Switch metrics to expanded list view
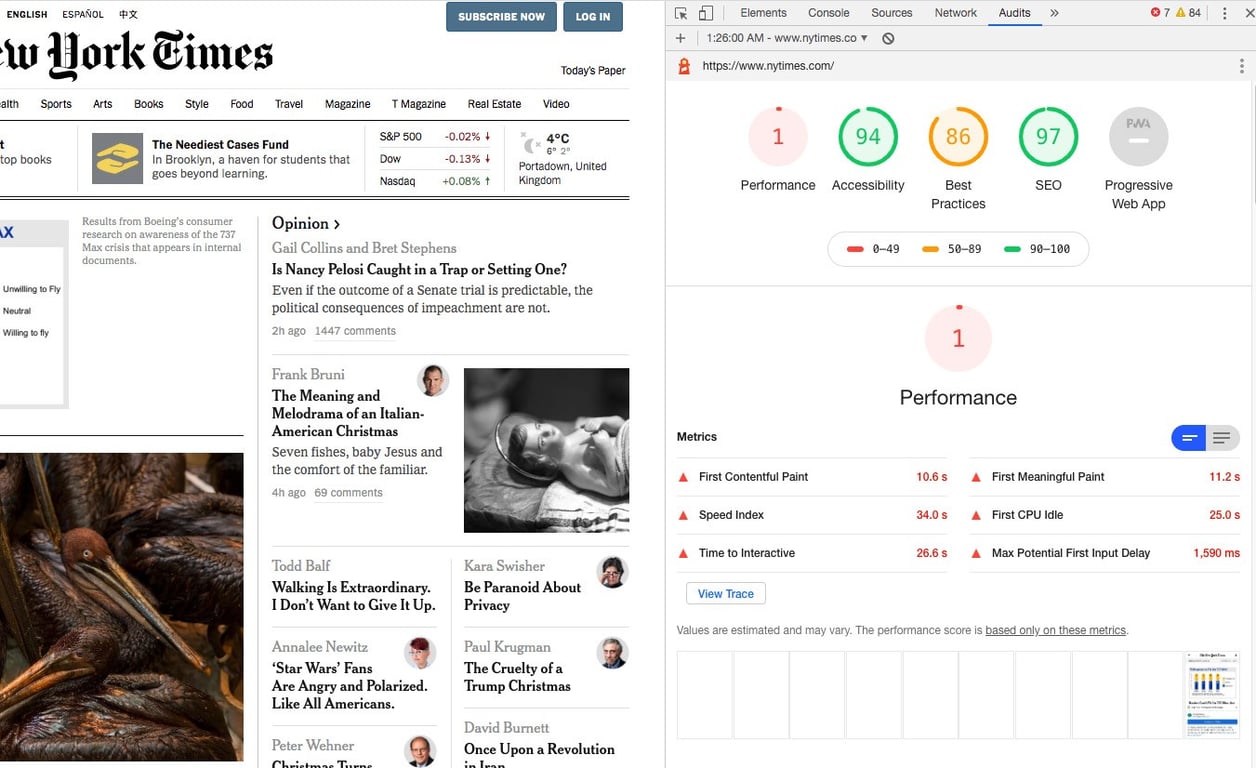Screen dimensions: 1256x768 [1222, 438]
